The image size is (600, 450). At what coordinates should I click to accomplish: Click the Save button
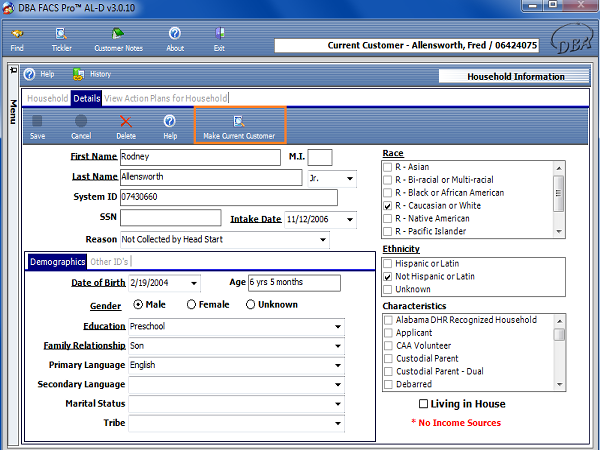click(37, 125)
